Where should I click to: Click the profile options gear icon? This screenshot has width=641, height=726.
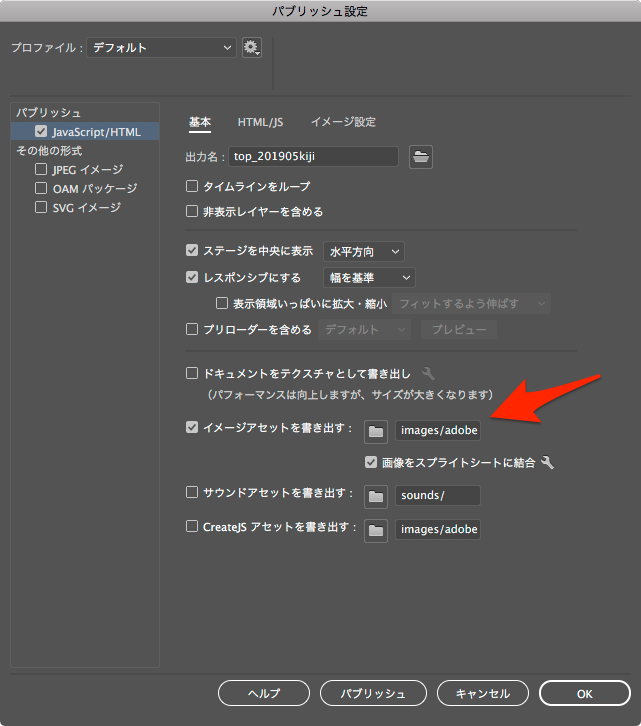tap(251, 48)
